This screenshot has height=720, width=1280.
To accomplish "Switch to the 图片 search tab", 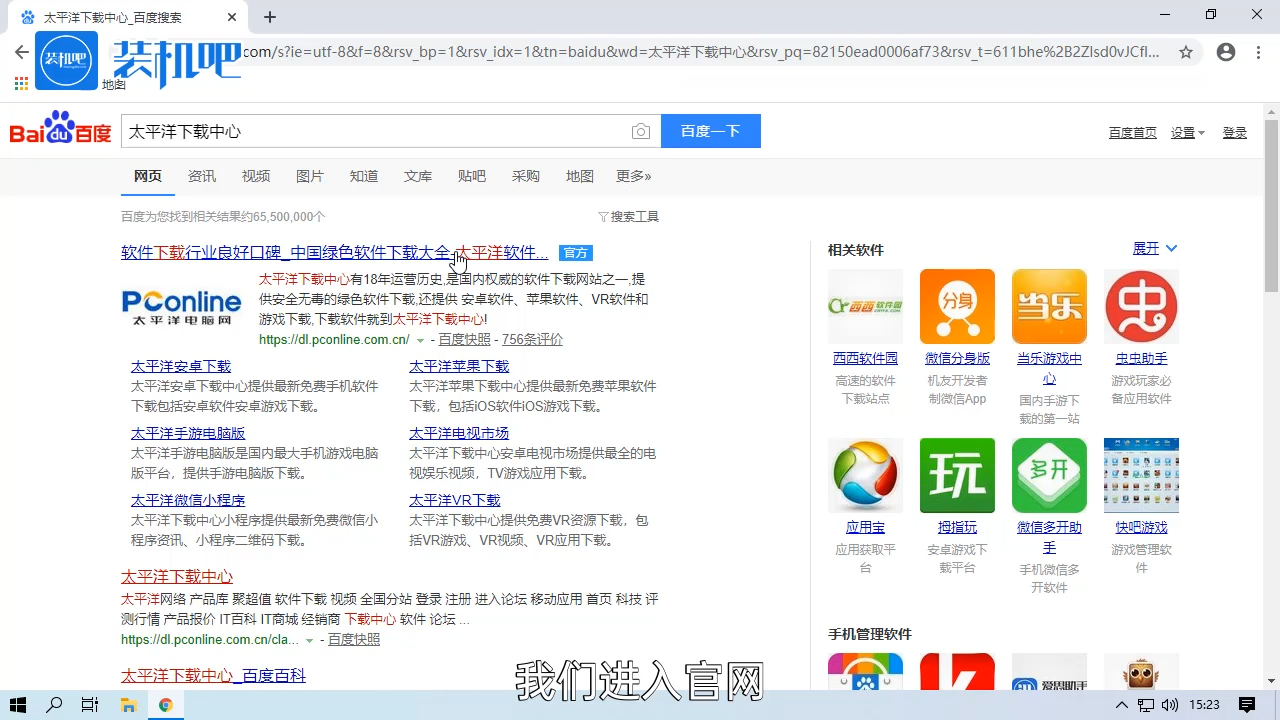I will pyautogui.click(x=310, y=176).
